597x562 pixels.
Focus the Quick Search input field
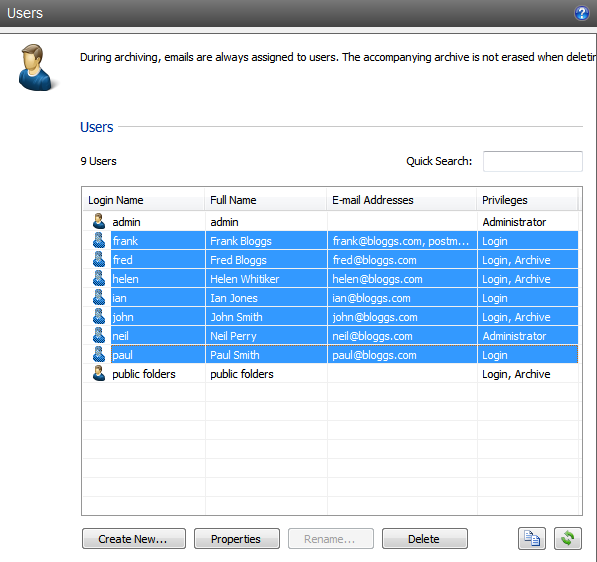533,161
